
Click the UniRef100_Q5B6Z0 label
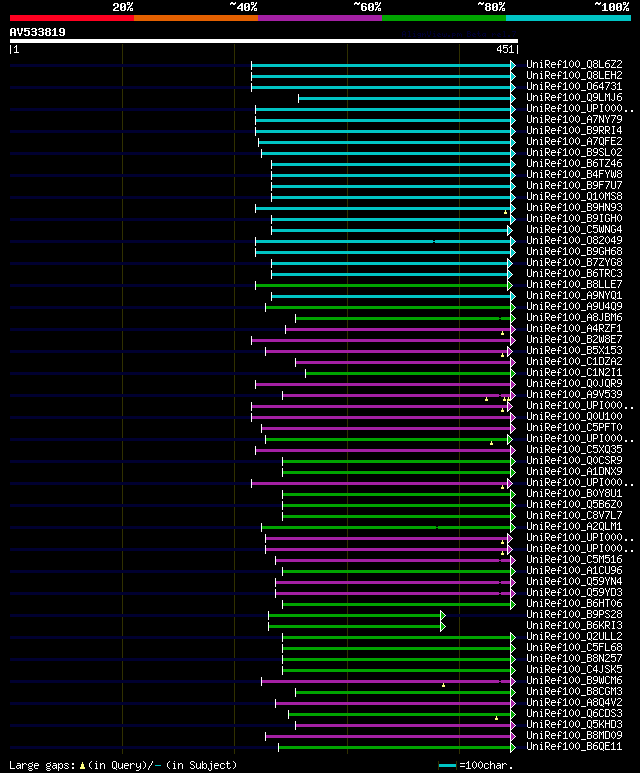574,505
